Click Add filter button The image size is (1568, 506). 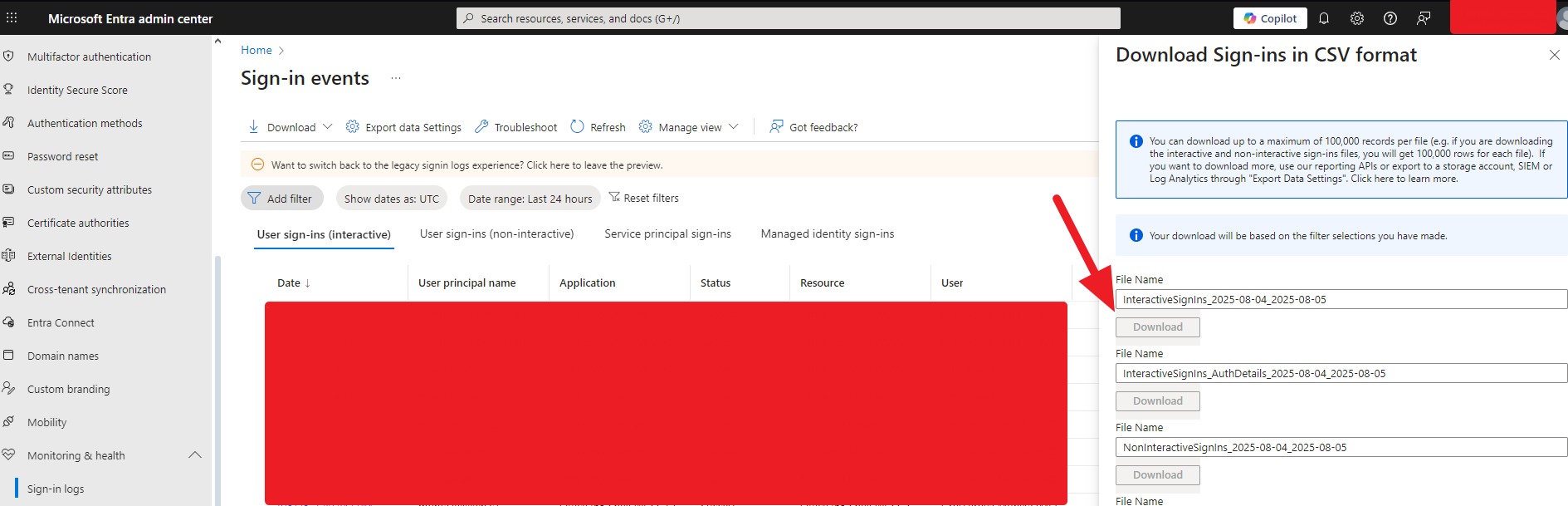tap(282, 199)
